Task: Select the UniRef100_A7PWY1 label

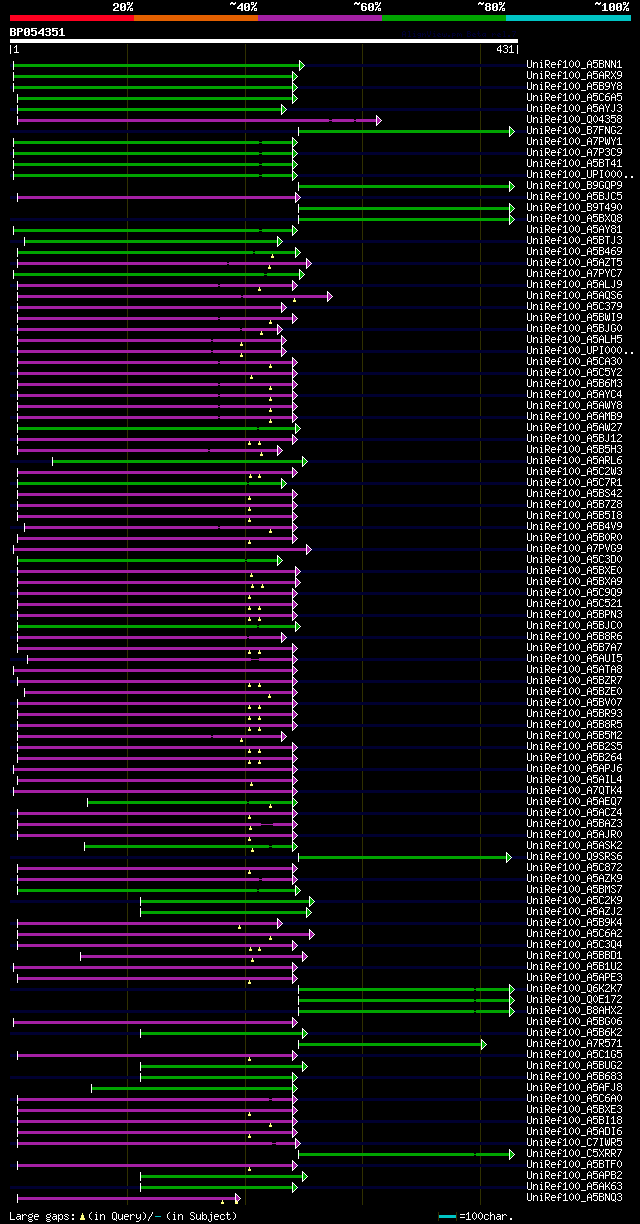Action: (x=574, y=142)
